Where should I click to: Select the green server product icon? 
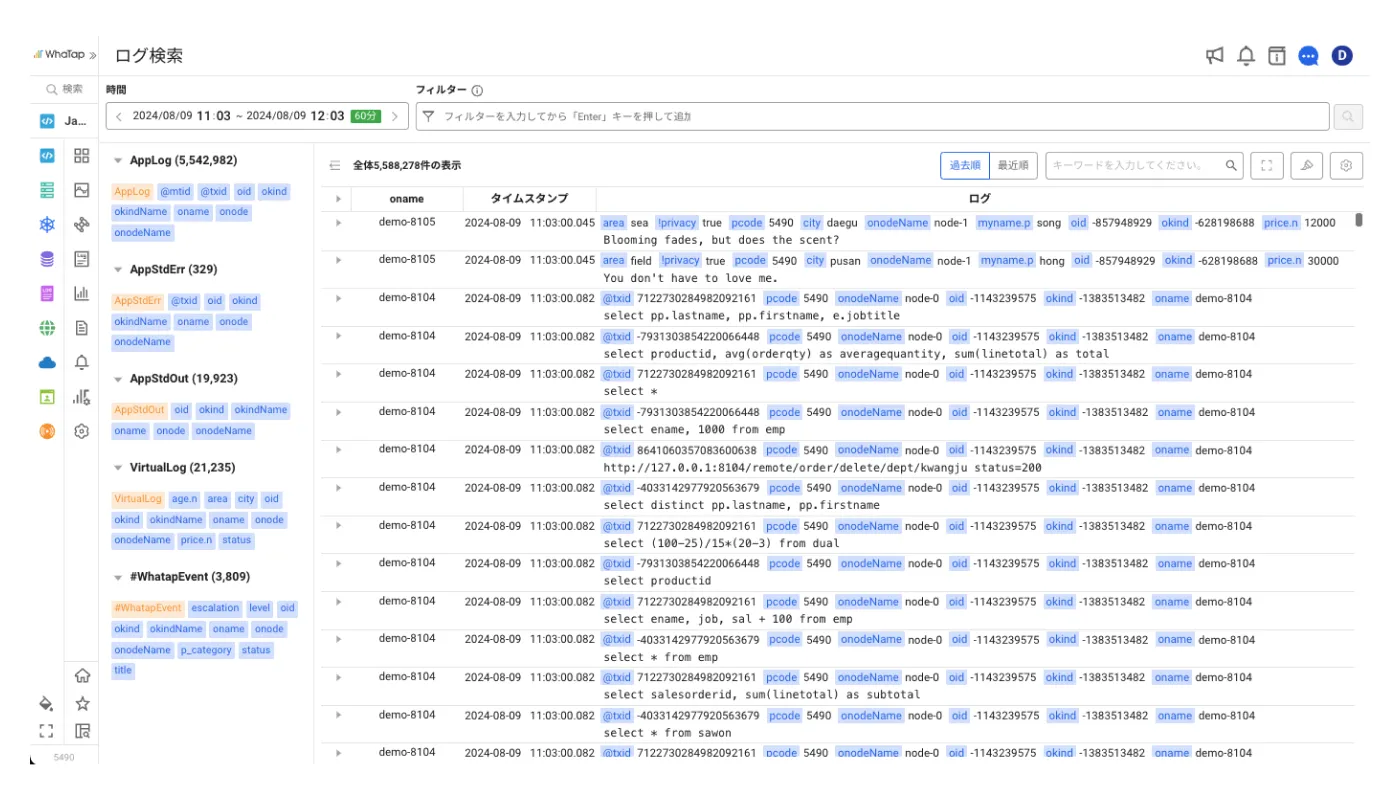click(x=47, y=190)
